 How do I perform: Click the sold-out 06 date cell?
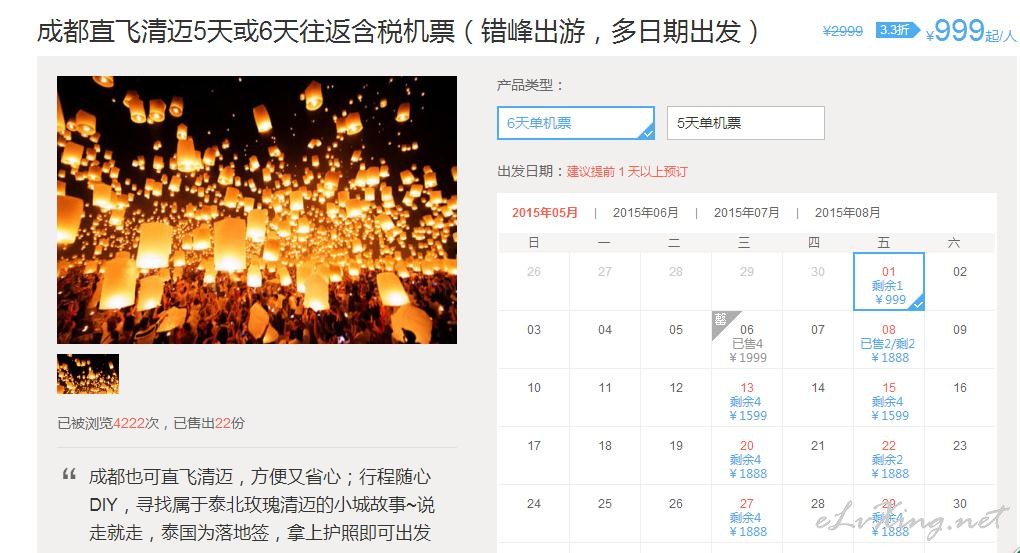[x=747, y=340]
